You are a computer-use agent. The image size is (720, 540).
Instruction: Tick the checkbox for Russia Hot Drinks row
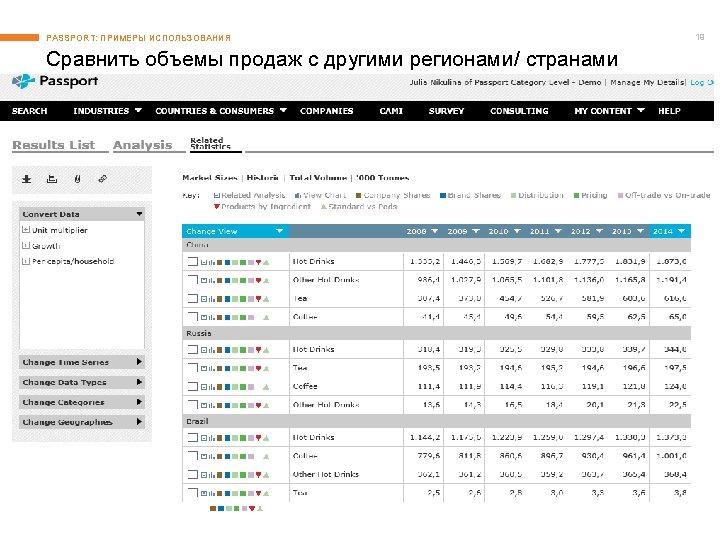tap(192, 349)
